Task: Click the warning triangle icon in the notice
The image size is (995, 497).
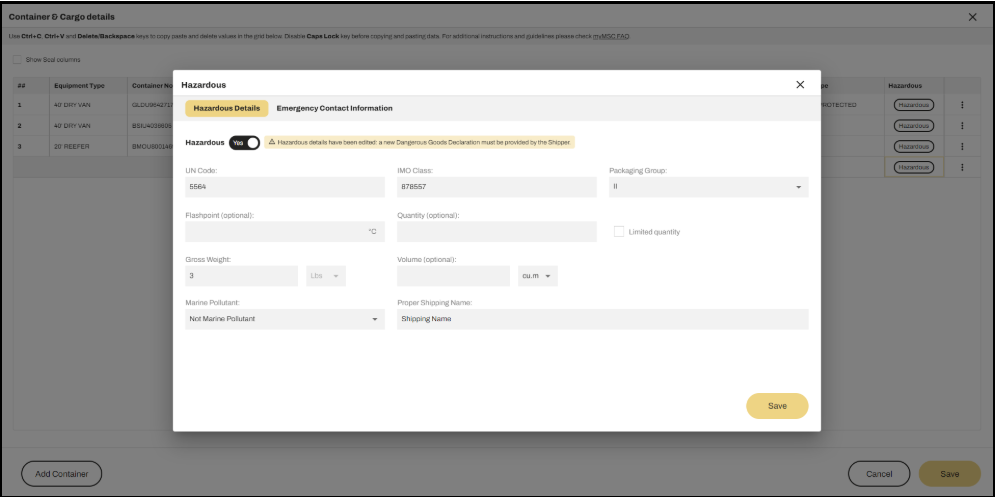Action: 272,142
